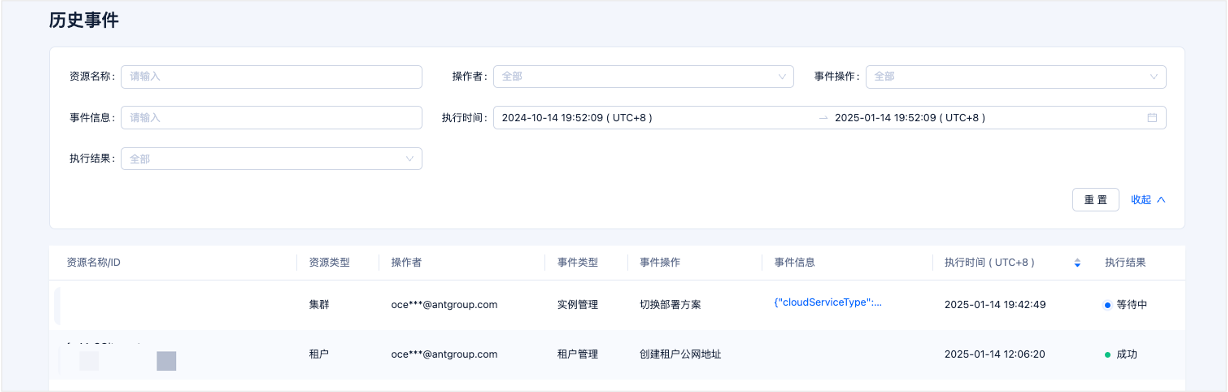Click the calendar icon in the 执行时间 field
The image size is (1228, 392).
1152,117
